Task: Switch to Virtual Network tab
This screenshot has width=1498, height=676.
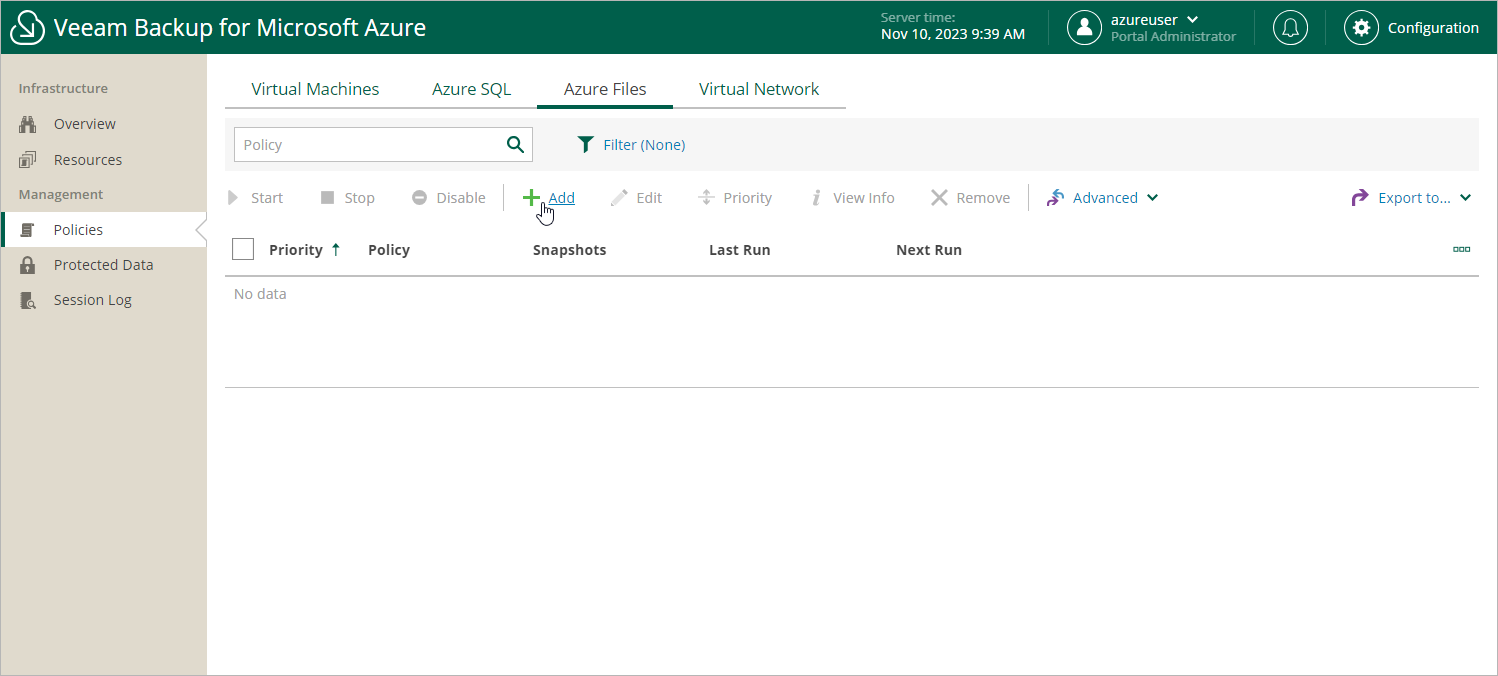Action: tap(759, 89)
